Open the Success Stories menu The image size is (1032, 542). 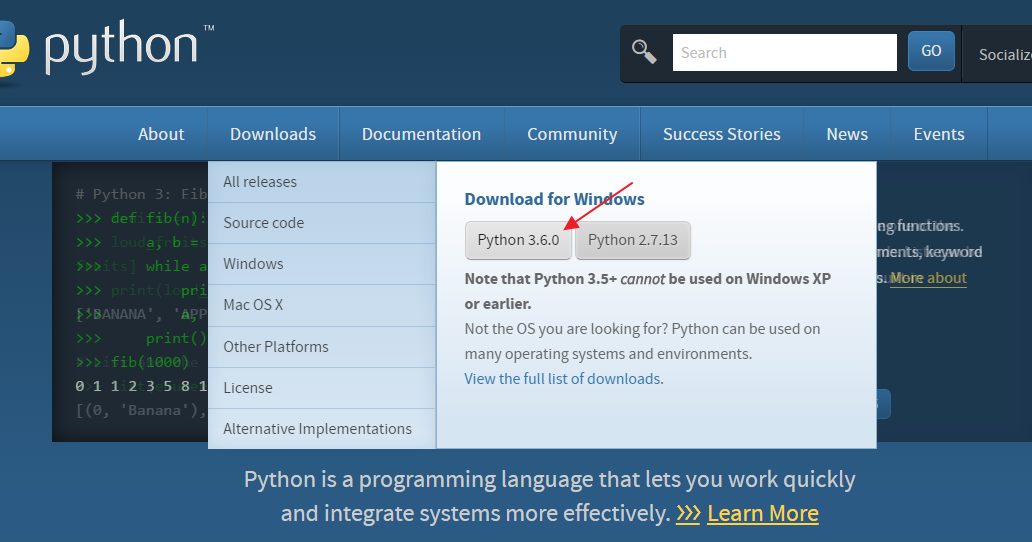(x=721, y=134)
